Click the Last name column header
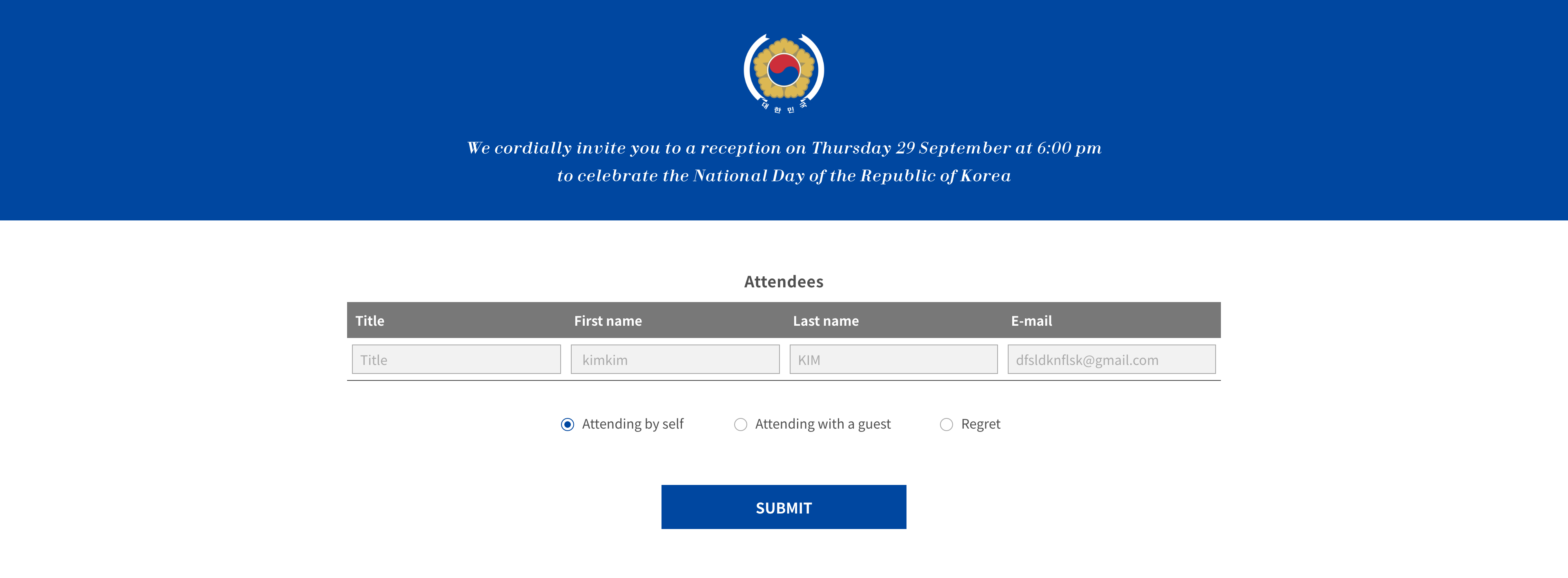Viewport: 1568px width, 578px height. (825, 321)
